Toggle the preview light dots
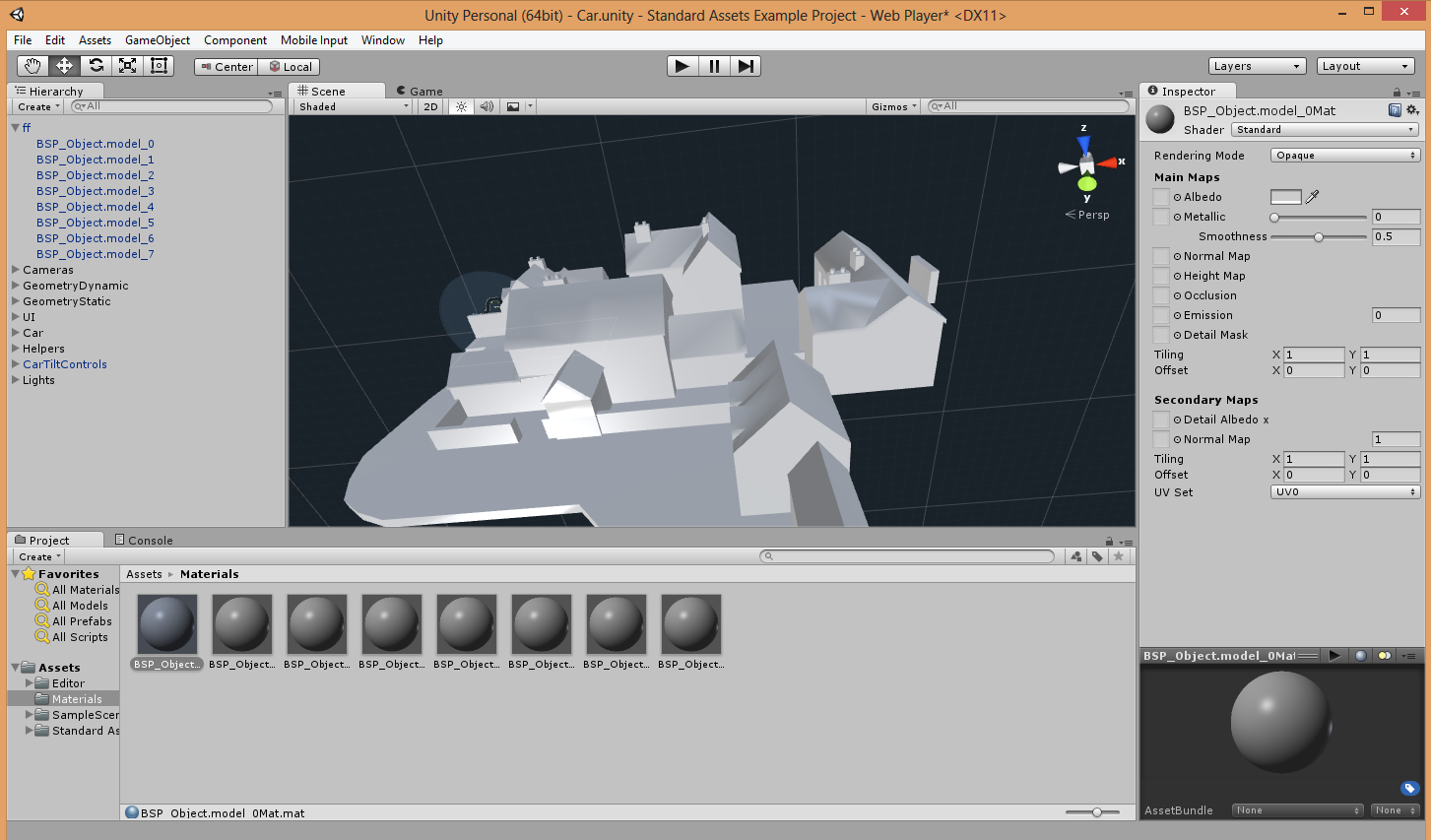Viewport: 1431px width, 840px height. [x=1385, y=655]
